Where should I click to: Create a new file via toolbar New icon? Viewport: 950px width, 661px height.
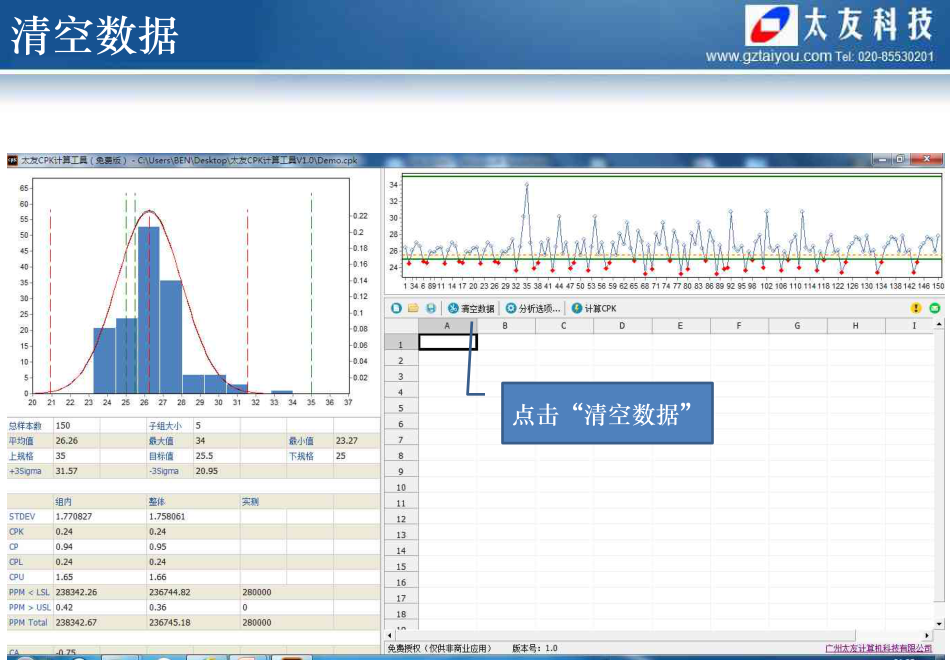(x=396, y=308)
